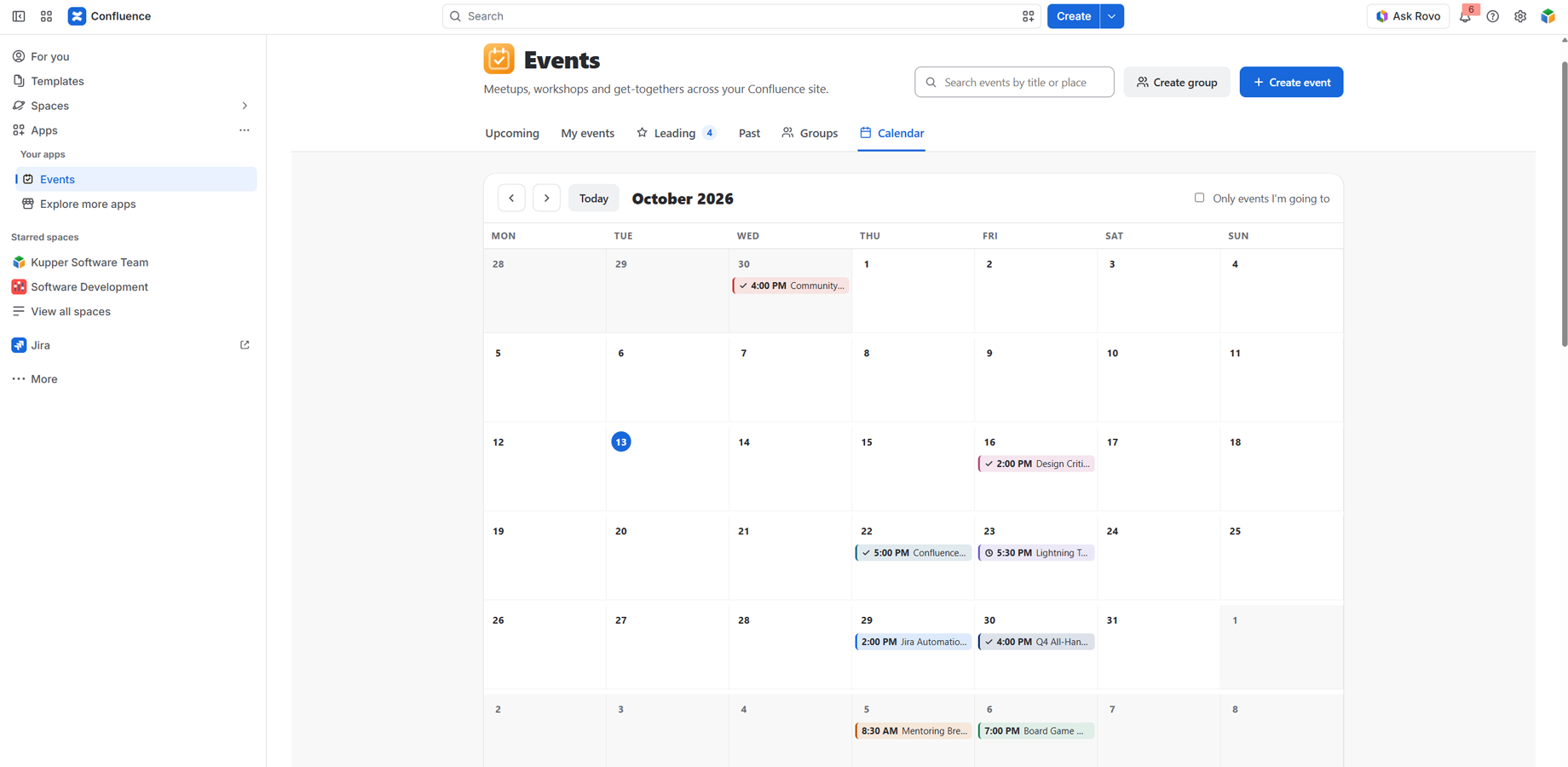Click the page vertical scrollbar

pos(1564,205)
